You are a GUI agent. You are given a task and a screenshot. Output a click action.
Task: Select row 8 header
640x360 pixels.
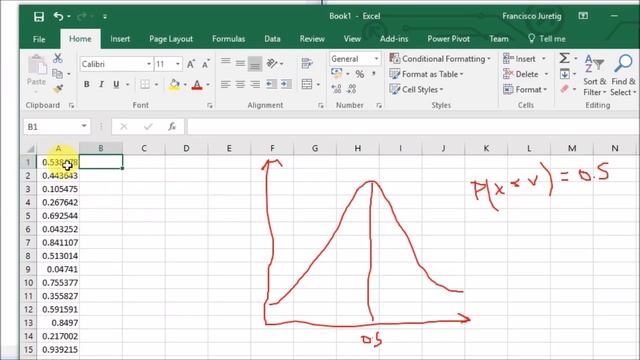(x=28, y=256)
